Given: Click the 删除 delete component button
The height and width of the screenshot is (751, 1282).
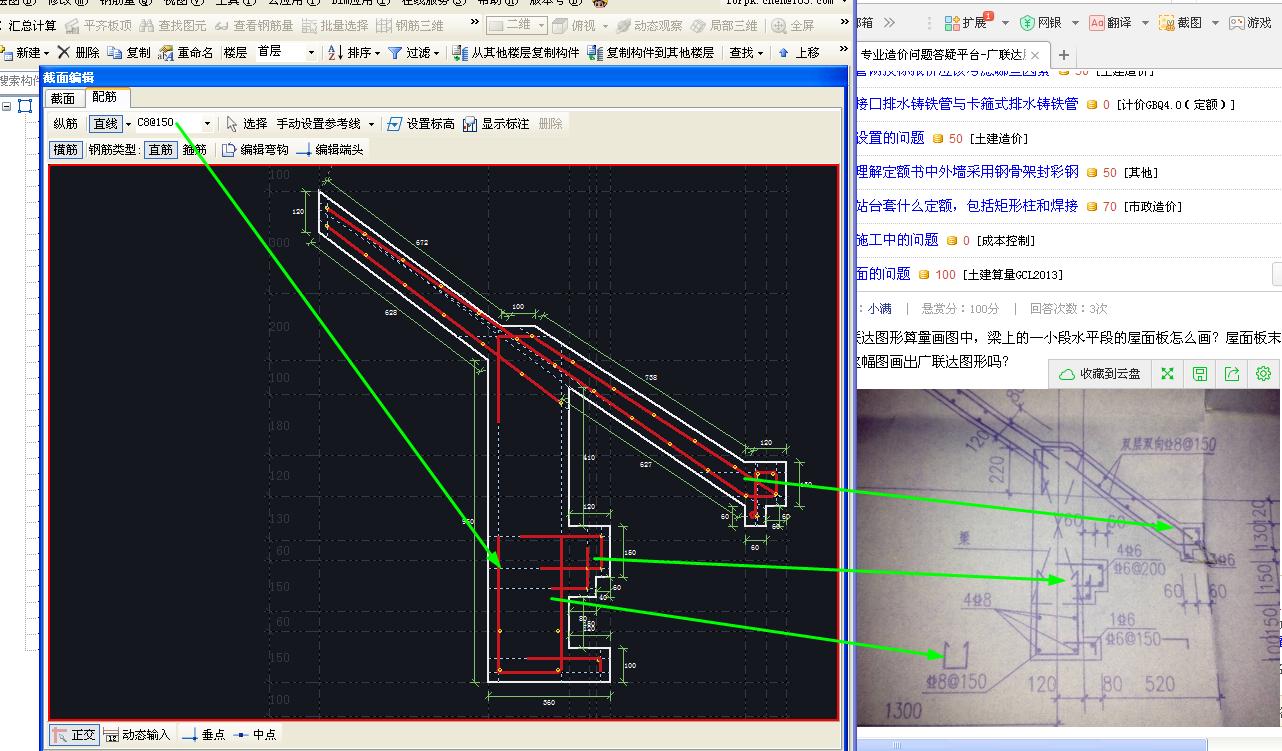Looking at the screenshot, I should point(78,52).
